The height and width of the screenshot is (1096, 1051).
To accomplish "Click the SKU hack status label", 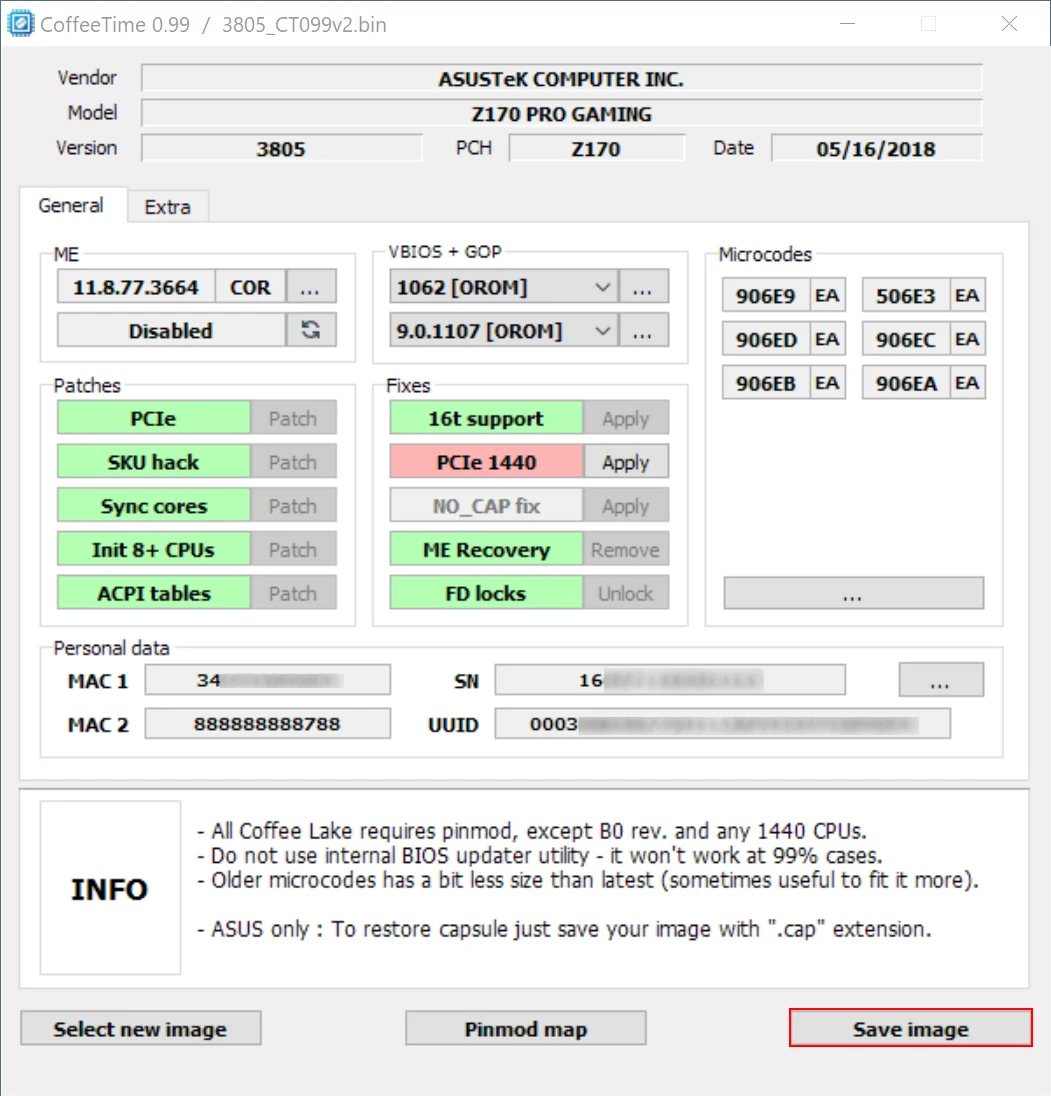I will click(x=154, y=461).
